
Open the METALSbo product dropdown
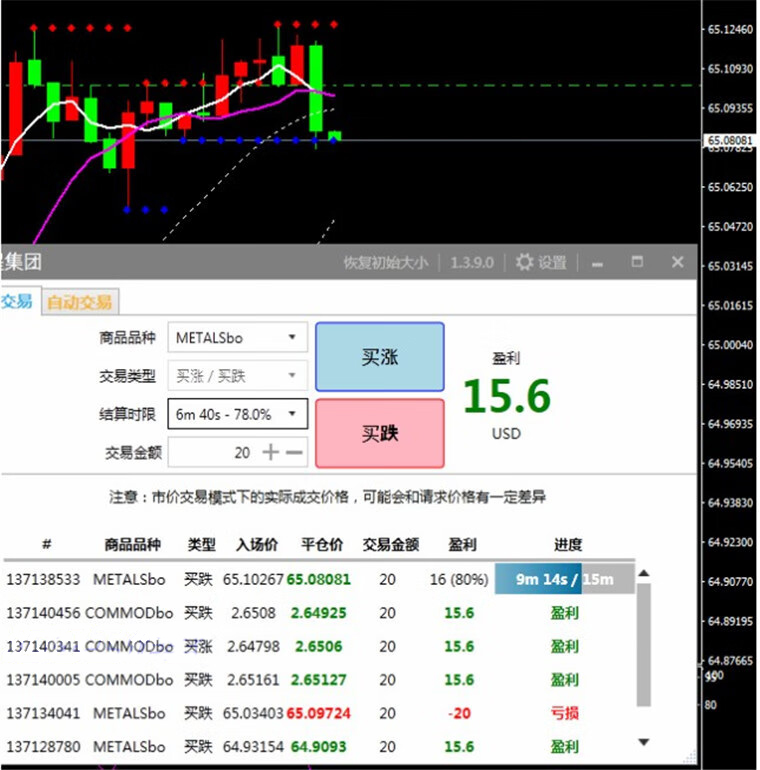[238, 337]
